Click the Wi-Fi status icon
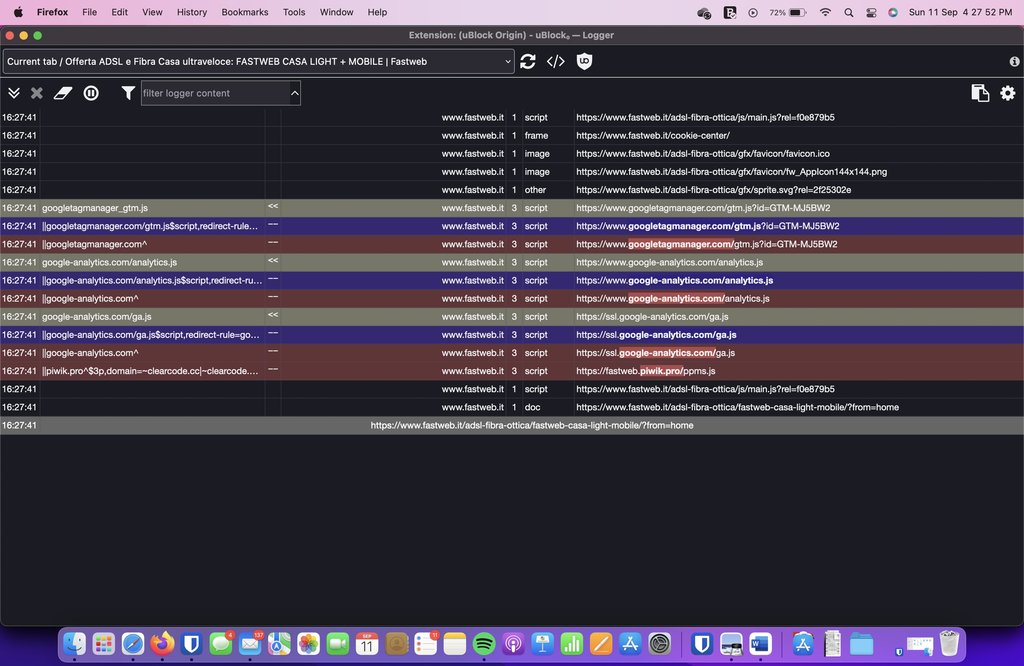Screen dimensions: 1024x666 pos(825,12)
